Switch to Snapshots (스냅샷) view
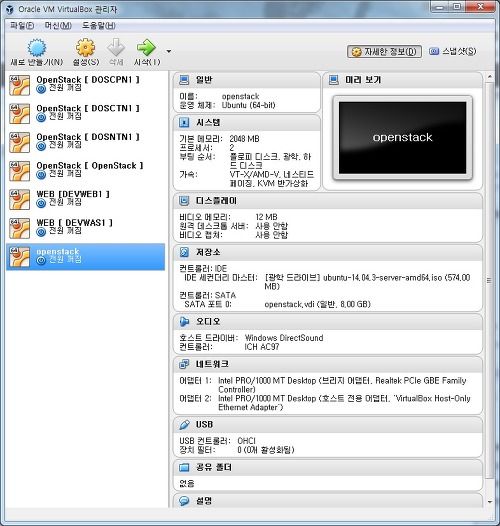Image resolution: width=500 pixels, height=526 pixels. pyautogui.click(x=453, y=51)
